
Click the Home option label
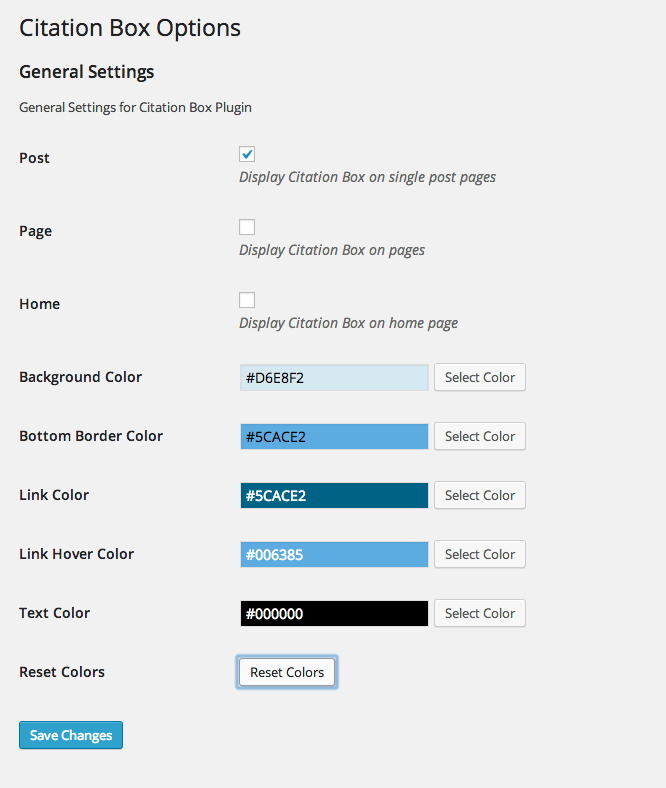pos(40,304)
